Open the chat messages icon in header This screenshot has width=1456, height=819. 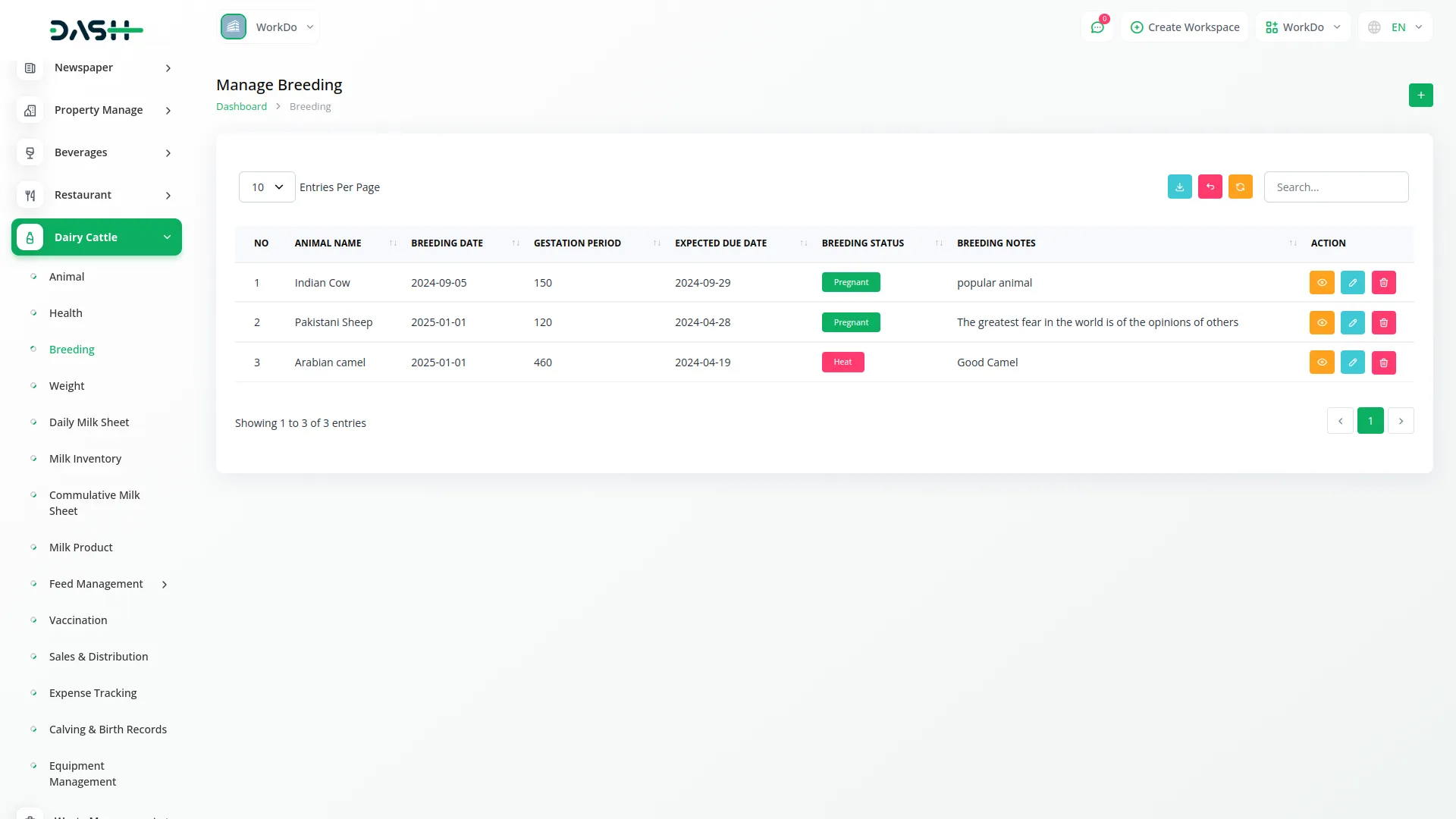pyautogui.click(x=1097, y=27)
